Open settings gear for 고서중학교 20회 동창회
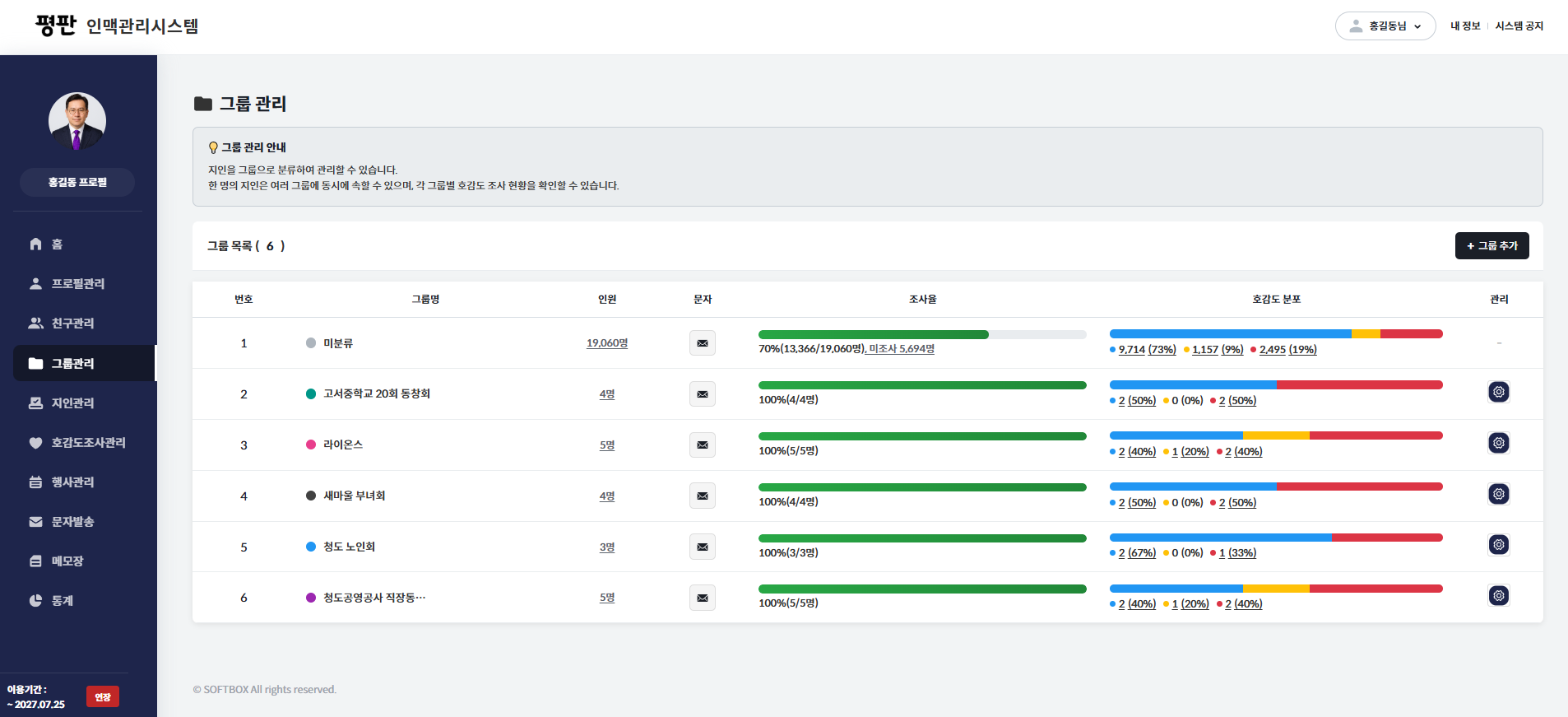This screenshot has width=1568, height=717. coord(1499,392)
